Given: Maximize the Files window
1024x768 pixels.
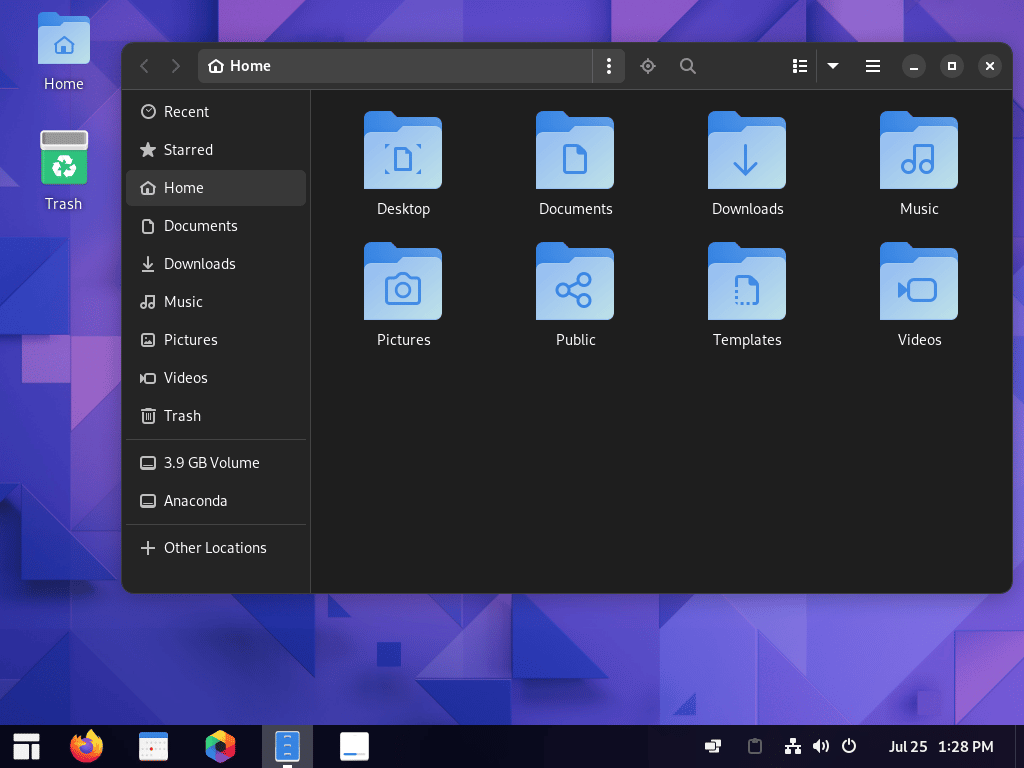Looking at the screenshot, I should tap(952, 66).
